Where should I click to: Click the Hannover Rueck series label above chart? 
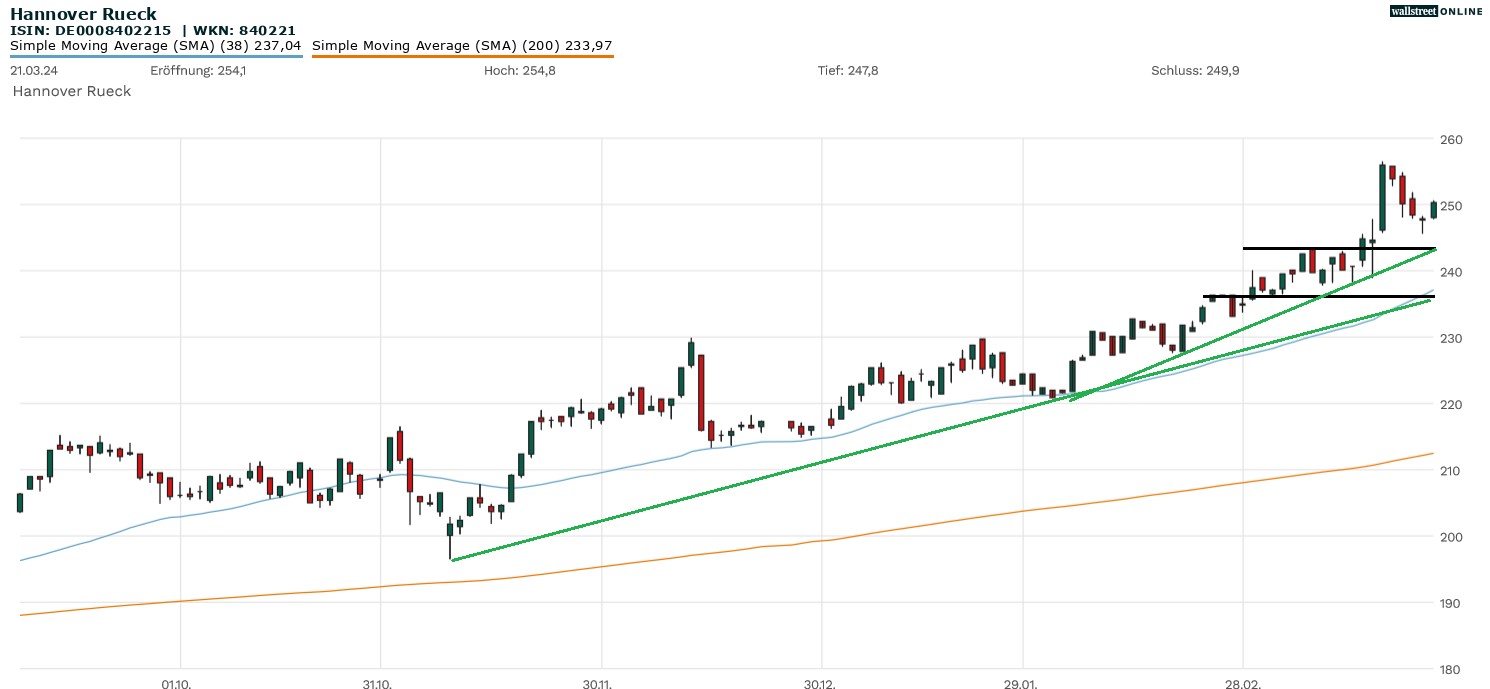click(x=71, y=91)
